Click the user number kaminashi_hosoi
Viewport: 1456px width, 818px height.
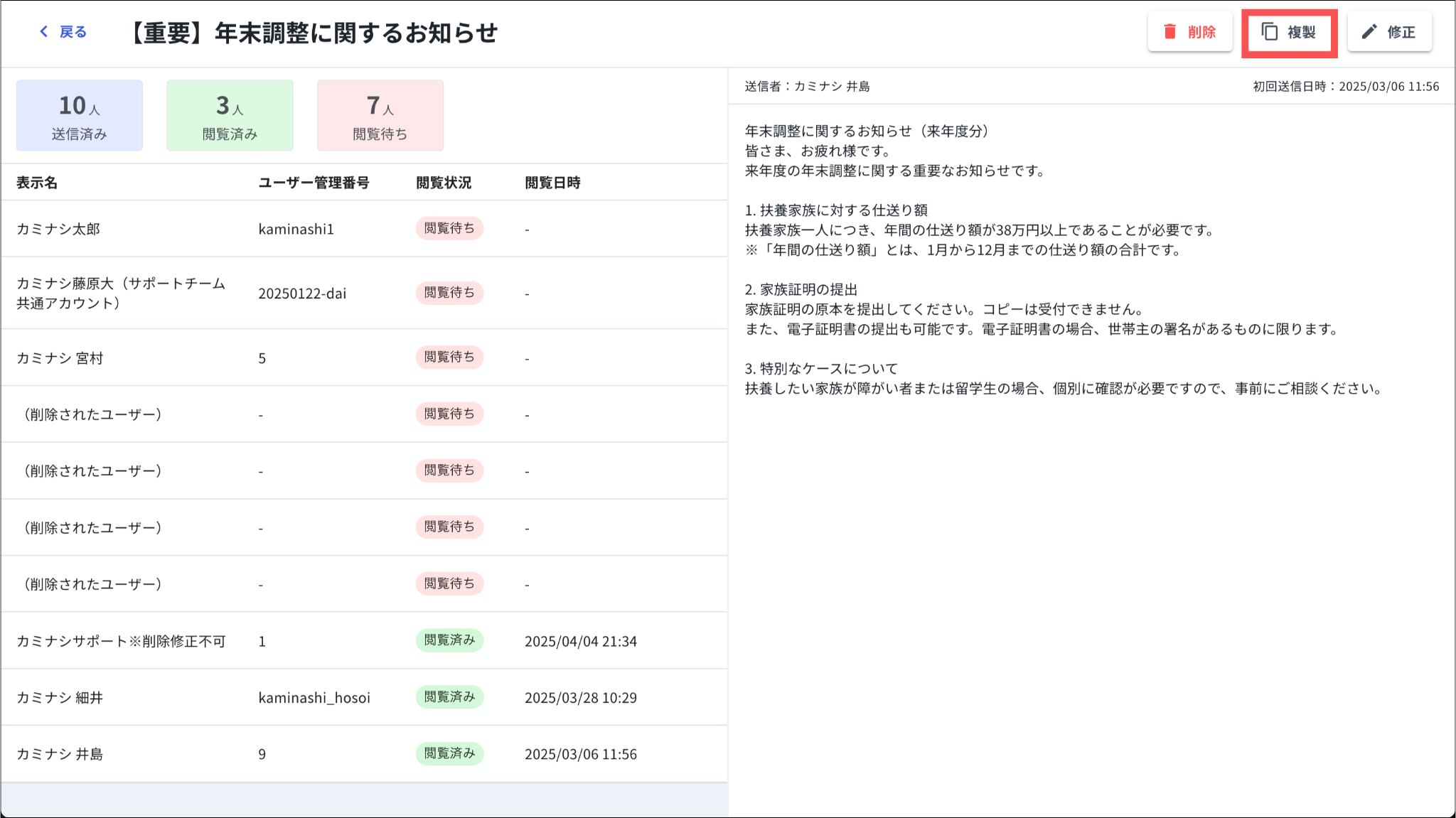[314, 698]
